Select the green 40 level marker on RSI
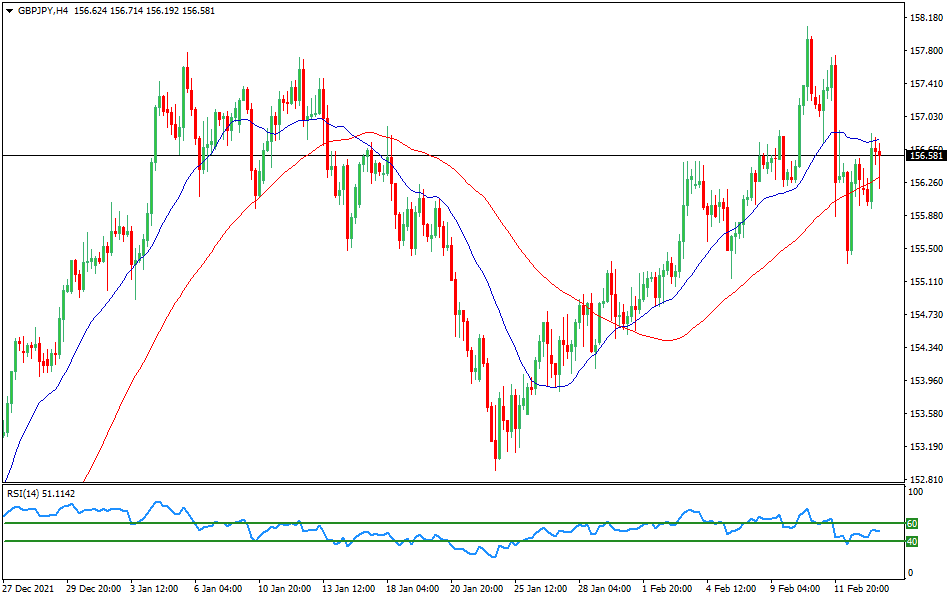This screenshot has height=600, width=950. point(912,541)
